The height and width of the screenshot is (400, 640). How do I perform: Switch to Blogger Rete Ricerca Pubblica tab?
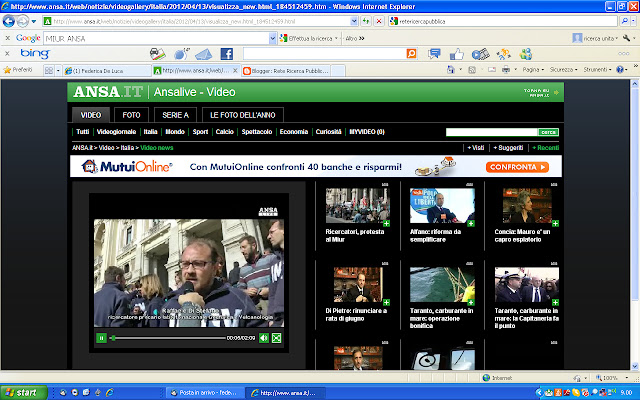coord(286,71)
